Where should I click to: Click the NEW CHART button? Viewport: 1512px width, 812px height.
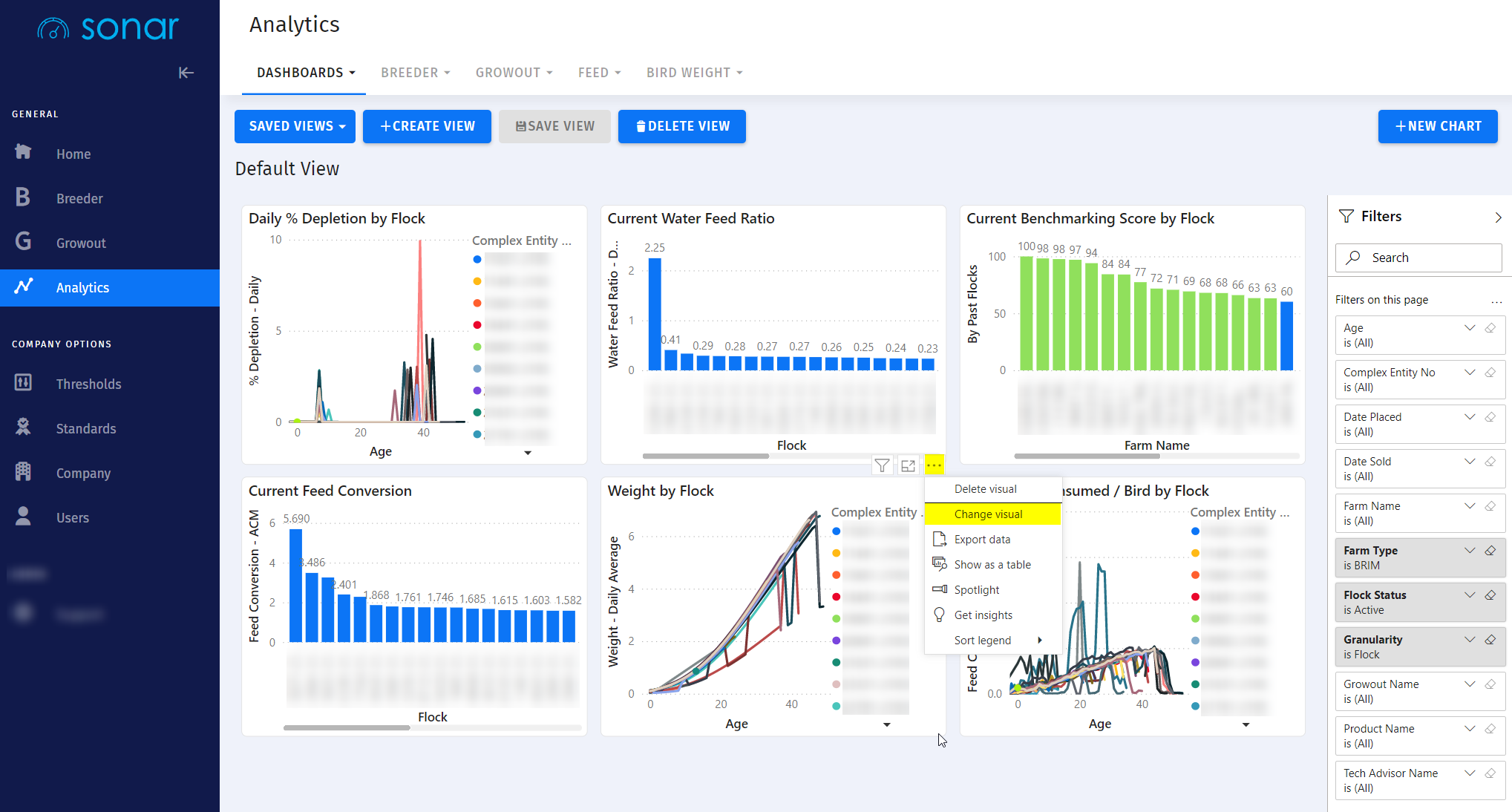point(1438,126)
